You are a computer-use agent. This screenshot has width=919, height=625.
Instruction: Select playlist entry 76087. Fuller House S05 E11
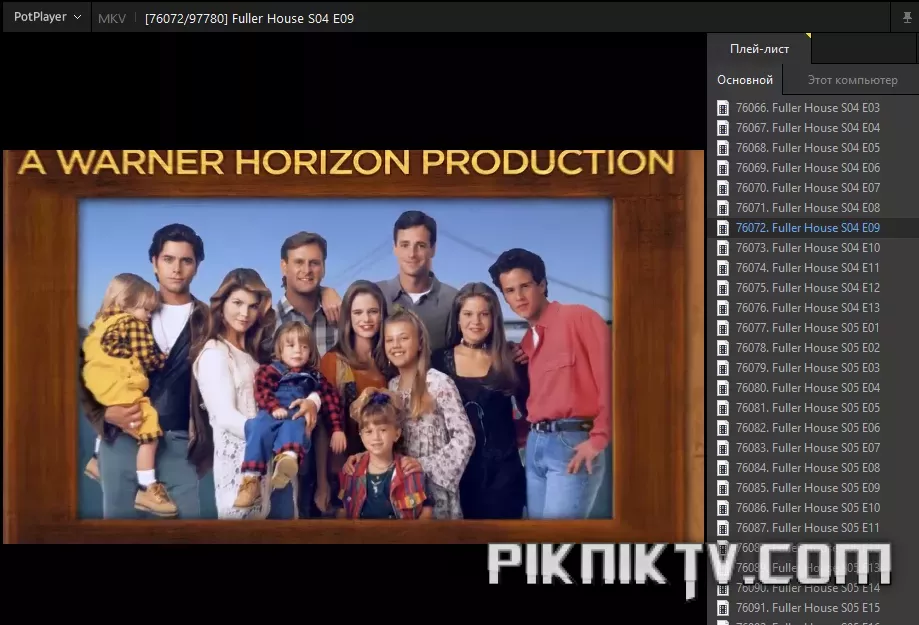tap(813, 528)
